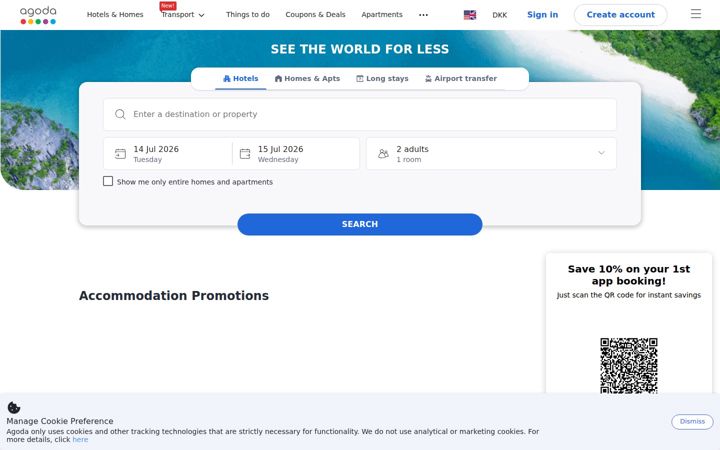
Task: Click the check-in calendar icon
Action: 120,154
